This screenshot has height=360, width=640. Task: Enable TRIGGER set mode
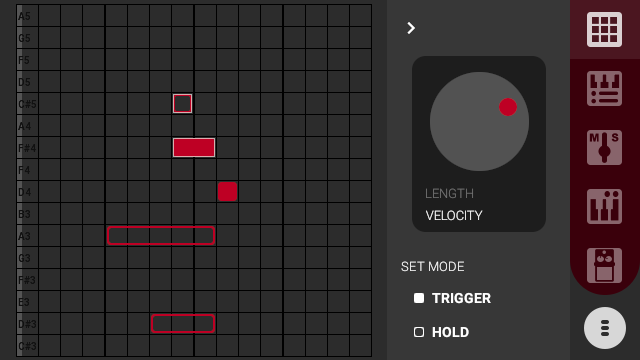pyautogui.click(x=452, y=298)
